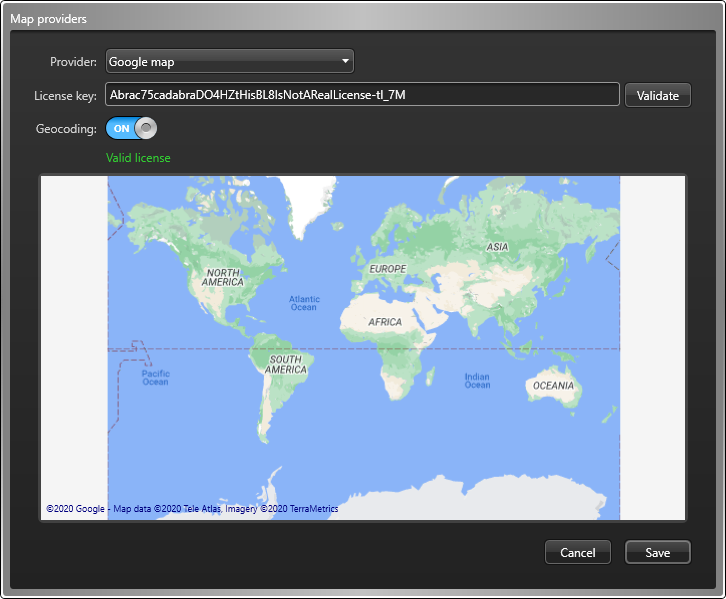This screenshot has width=726, height=599.
Task: Click the South America label on map
Action: pos(285,364)
